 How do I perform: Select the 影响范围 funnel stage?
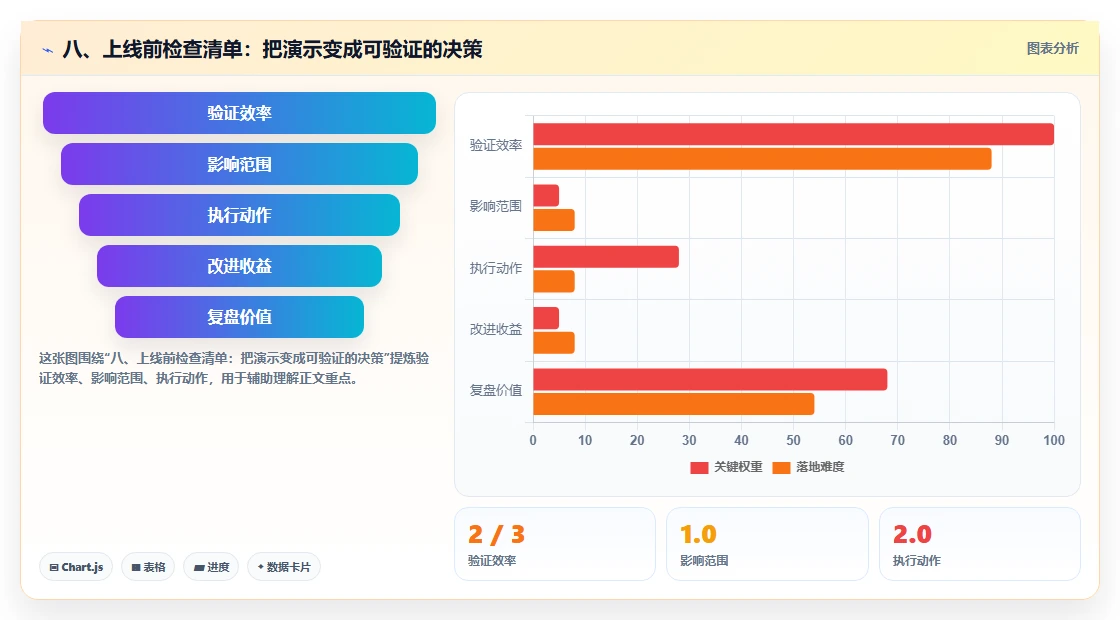click(239, 164)
